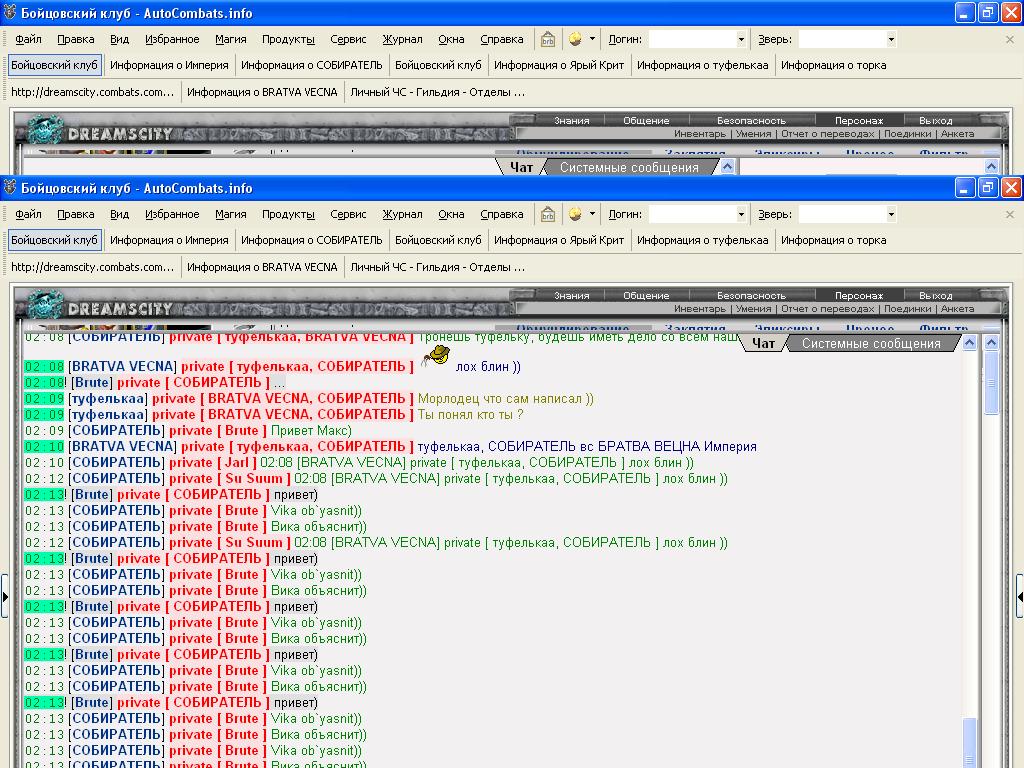Select Информация о торка tab in back window

pos(833,65)
